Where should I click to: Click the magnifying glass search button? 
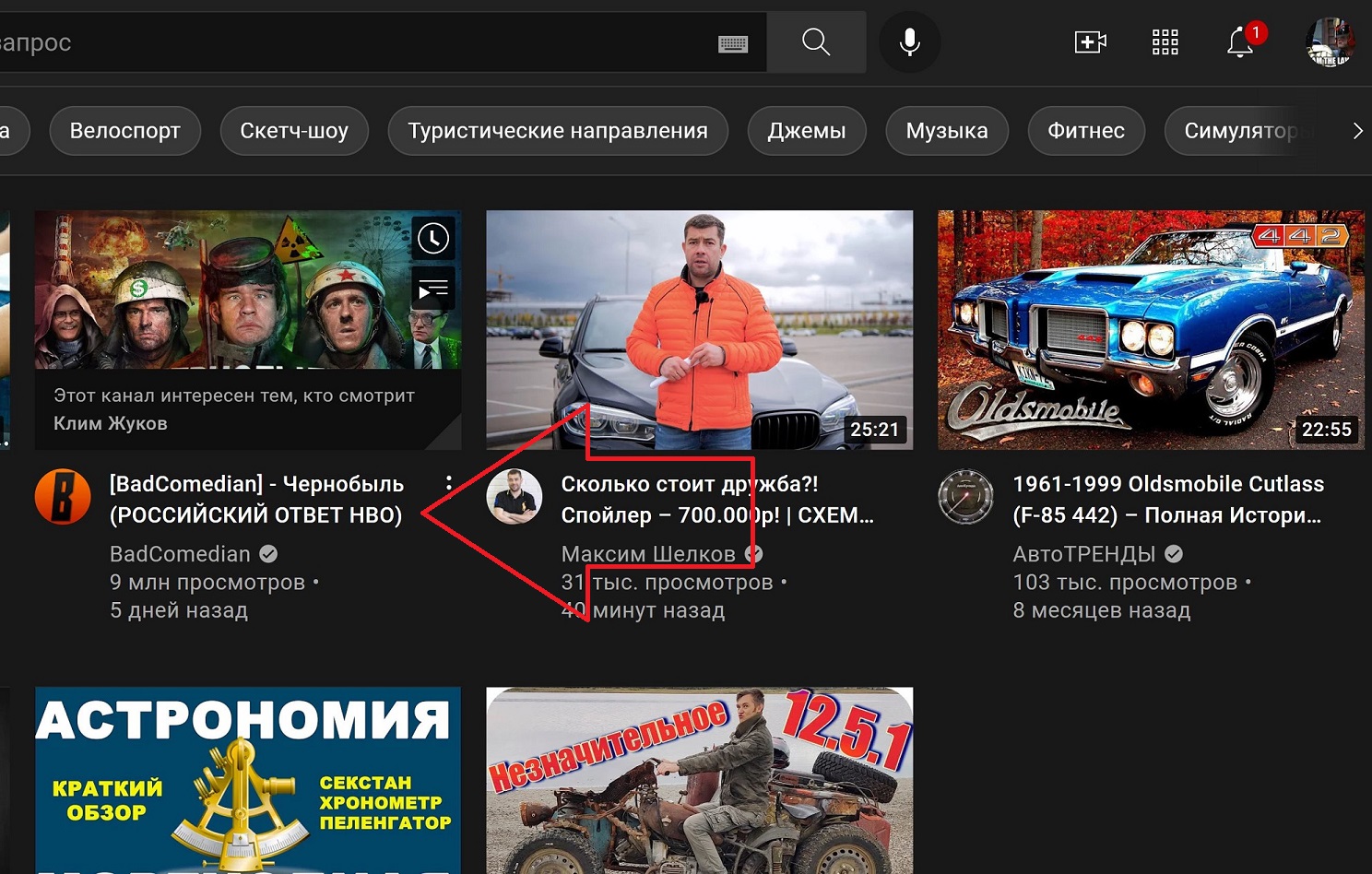(816, 41)
